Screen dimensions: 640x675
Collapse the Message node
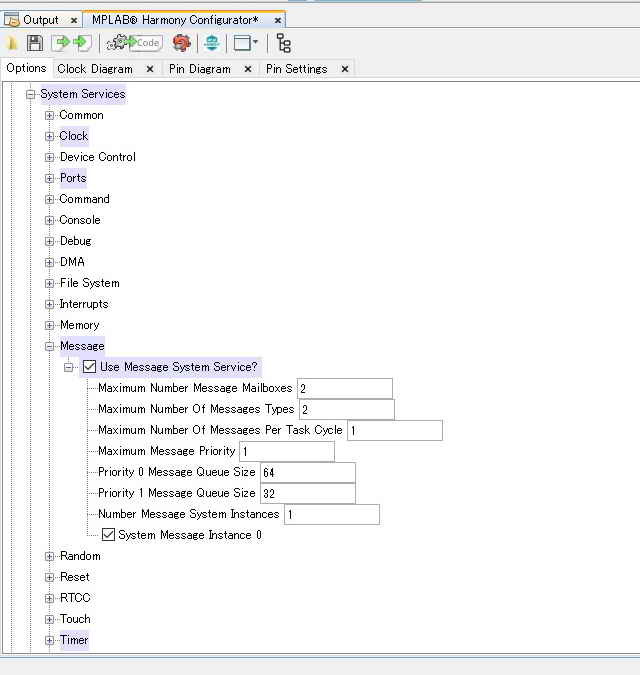[49, 346]
